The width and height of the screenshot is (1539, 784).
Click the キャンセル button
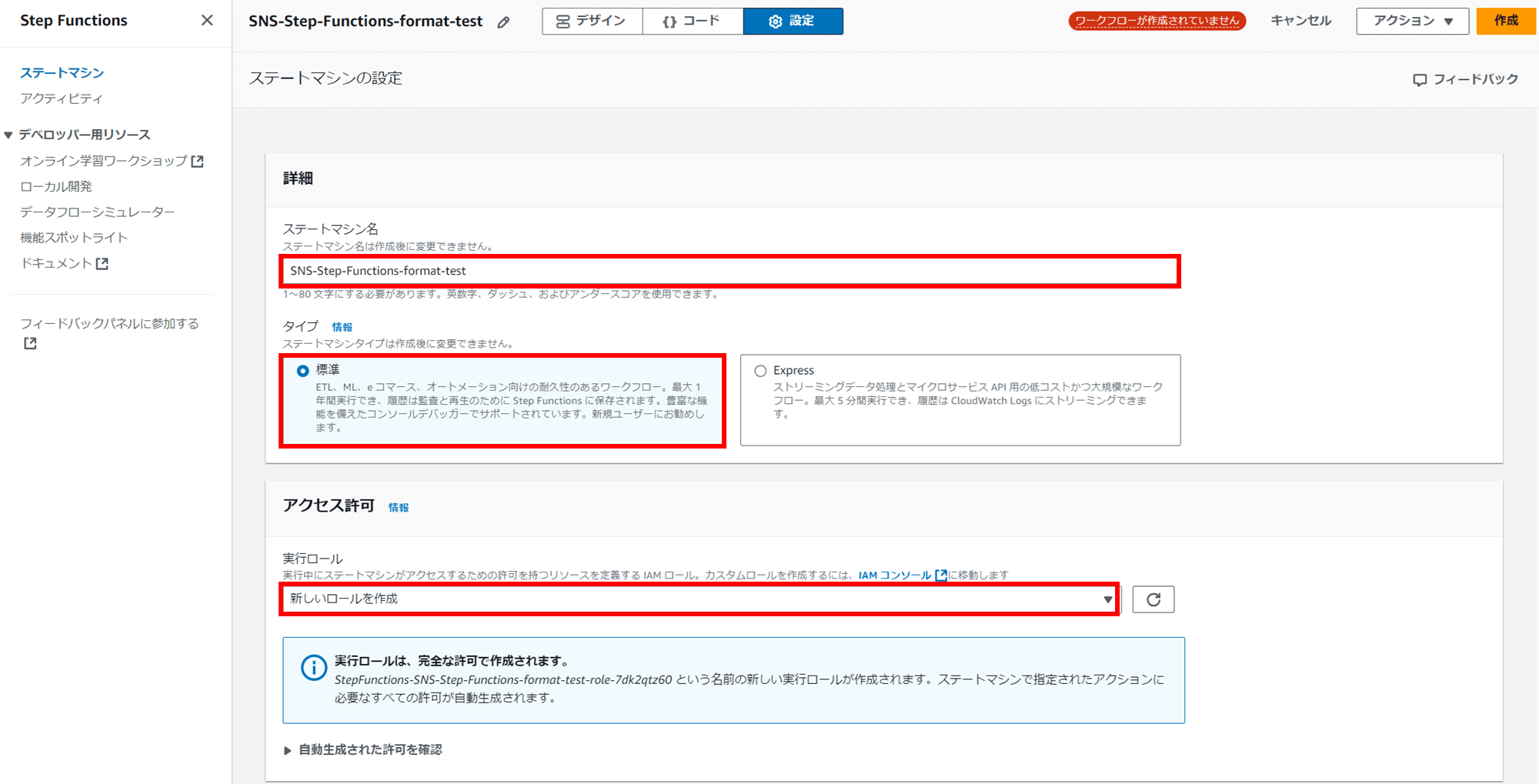(1300, 21)
